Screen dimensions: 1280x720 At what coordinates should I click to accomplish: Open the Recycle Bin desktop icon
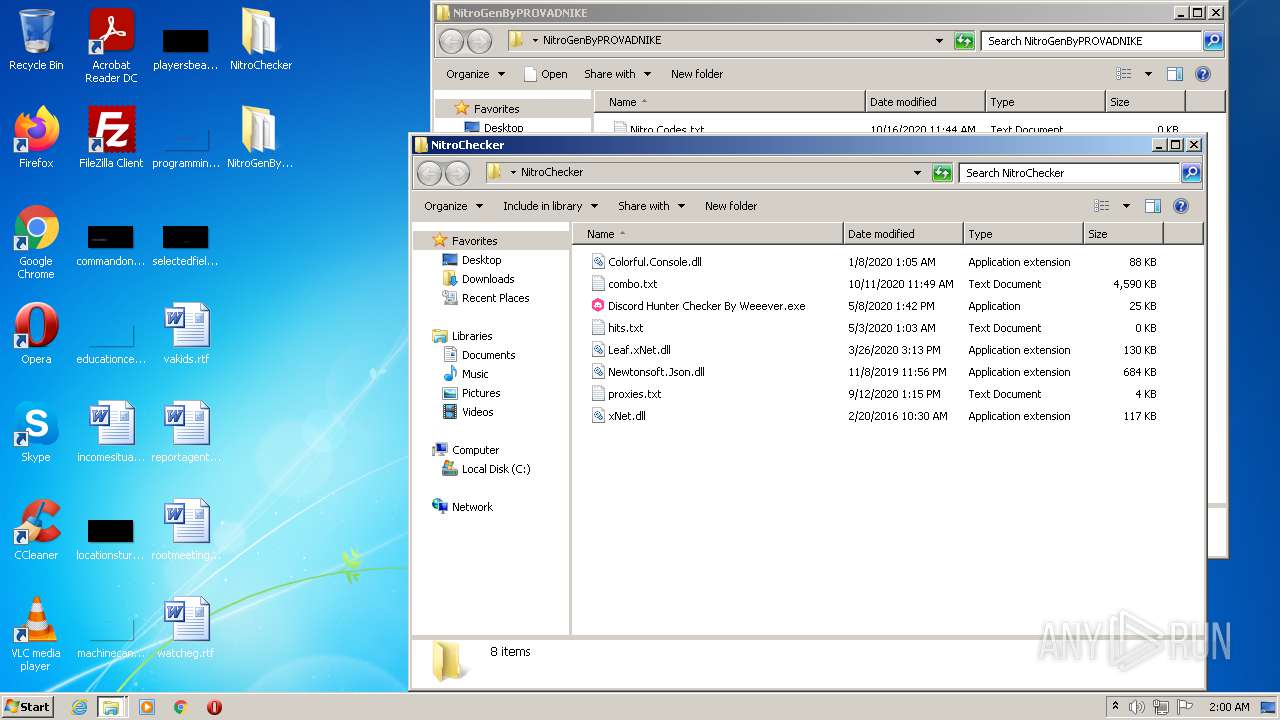coord(36,40)
